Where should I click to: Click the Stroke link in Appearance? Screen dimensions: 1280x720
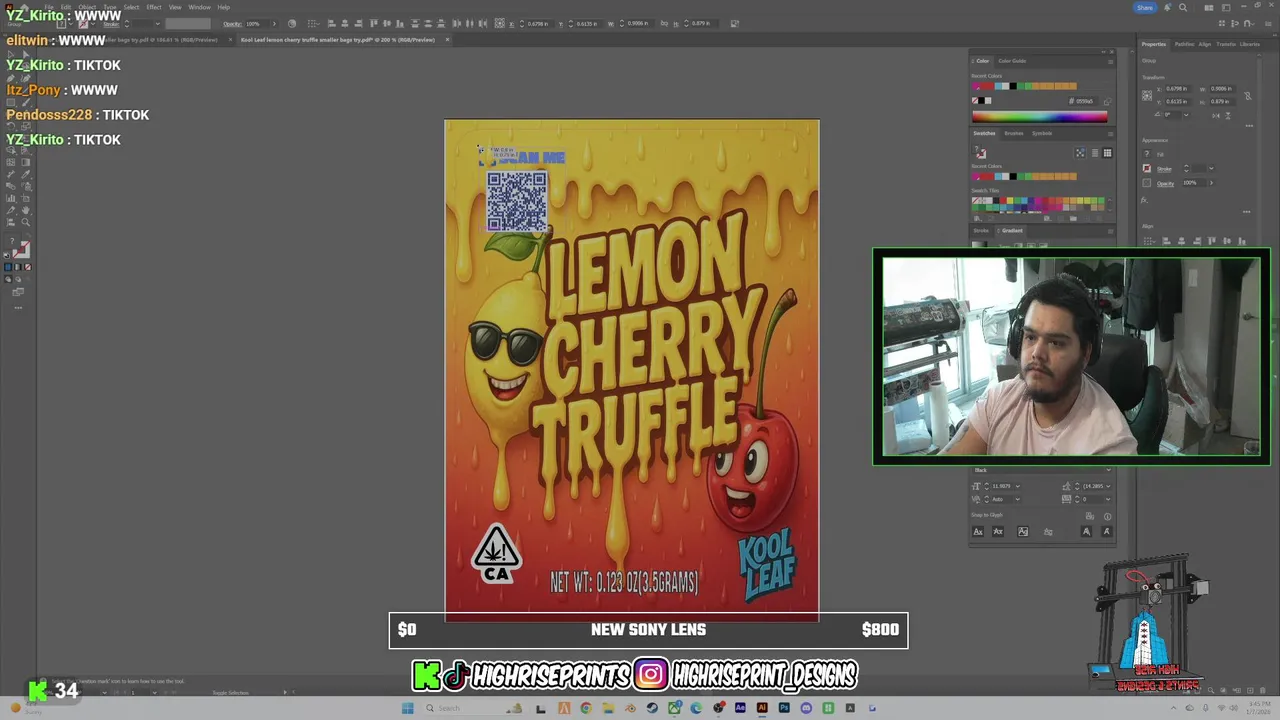(x=1164, y=169)
